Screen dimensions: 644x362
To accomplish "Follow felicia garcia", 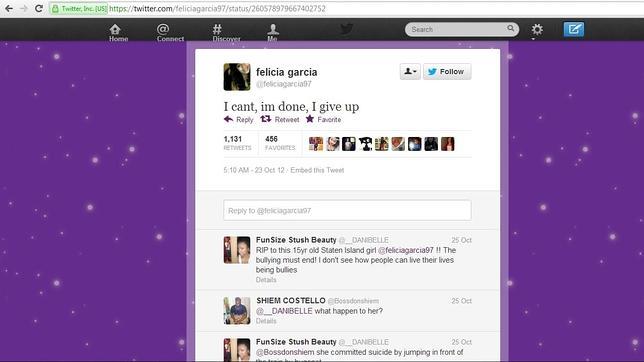I will (447, 71).
